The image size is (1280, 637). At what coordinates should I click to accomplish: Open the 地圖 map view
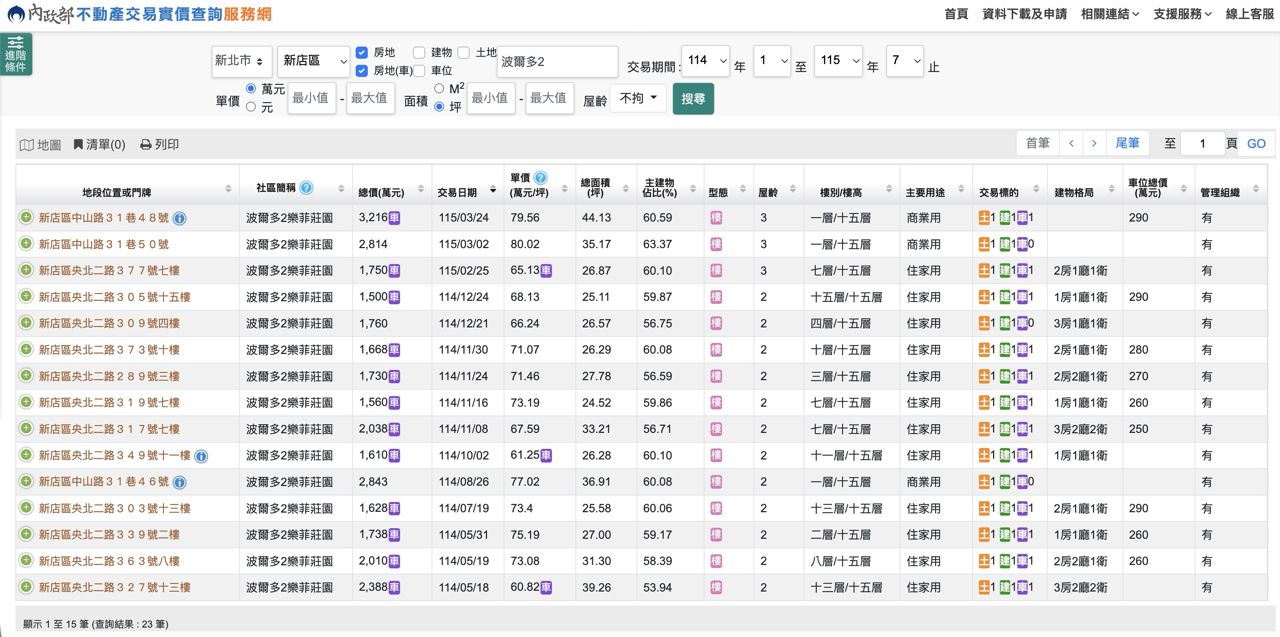41,145
